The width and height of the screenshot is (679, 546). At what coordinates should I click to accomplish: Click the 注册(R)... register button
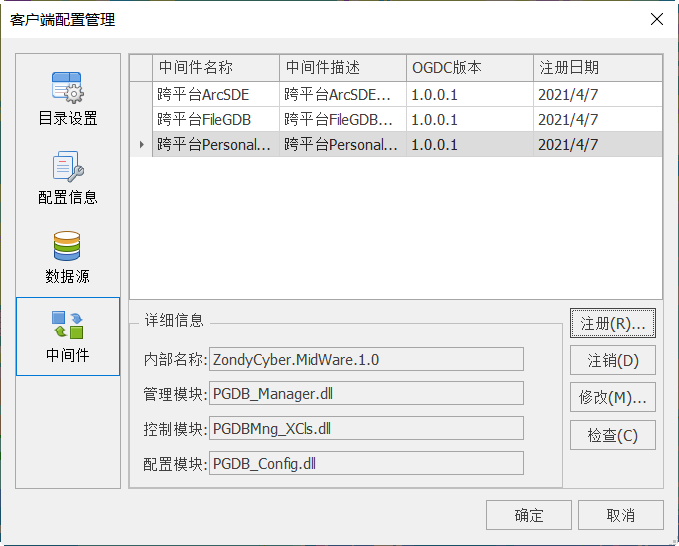coord(612,324)
